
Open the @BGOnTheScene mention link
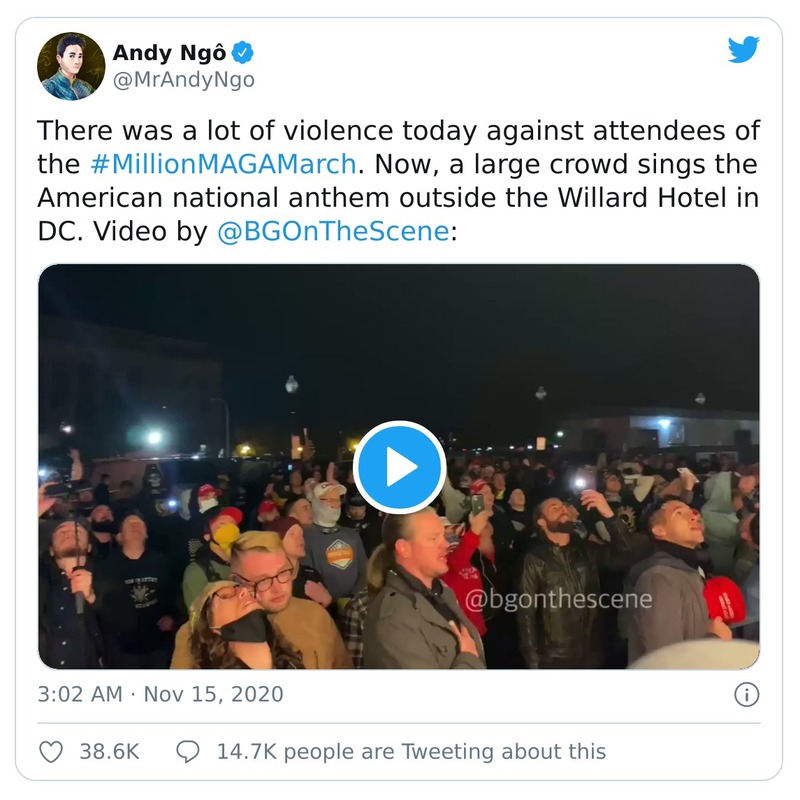tap(332, 232)
